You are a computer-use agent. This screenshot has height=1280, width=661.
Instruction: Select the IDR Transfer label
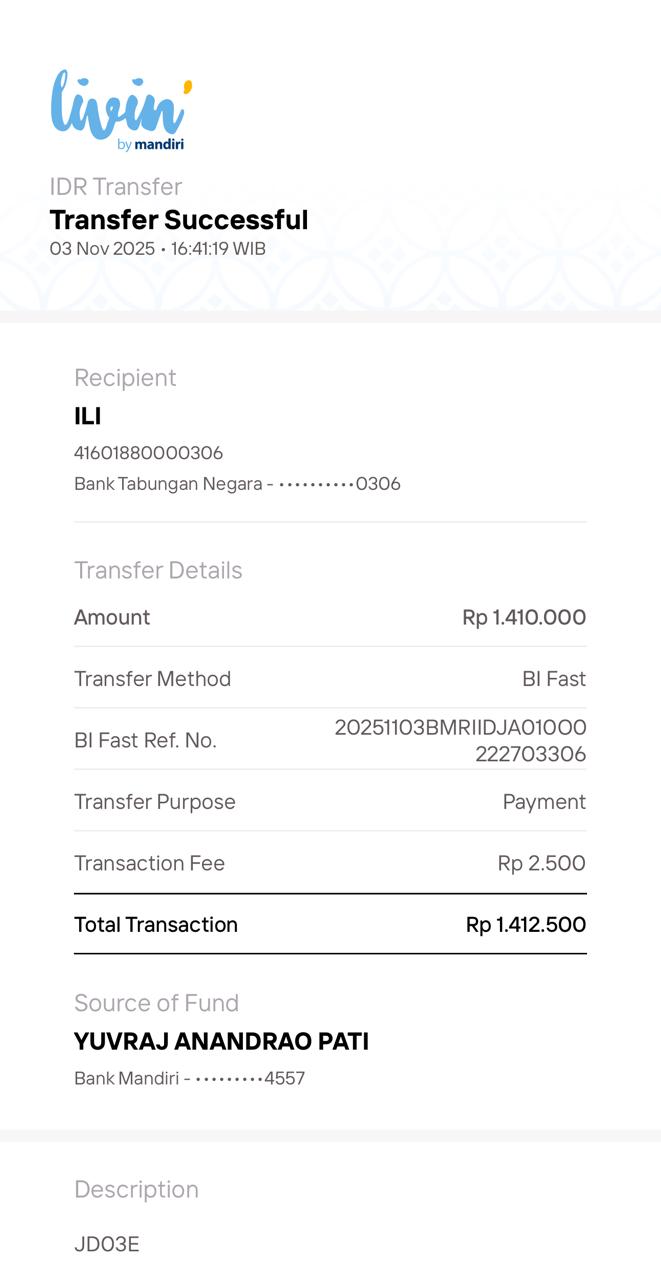pos(116,187)
